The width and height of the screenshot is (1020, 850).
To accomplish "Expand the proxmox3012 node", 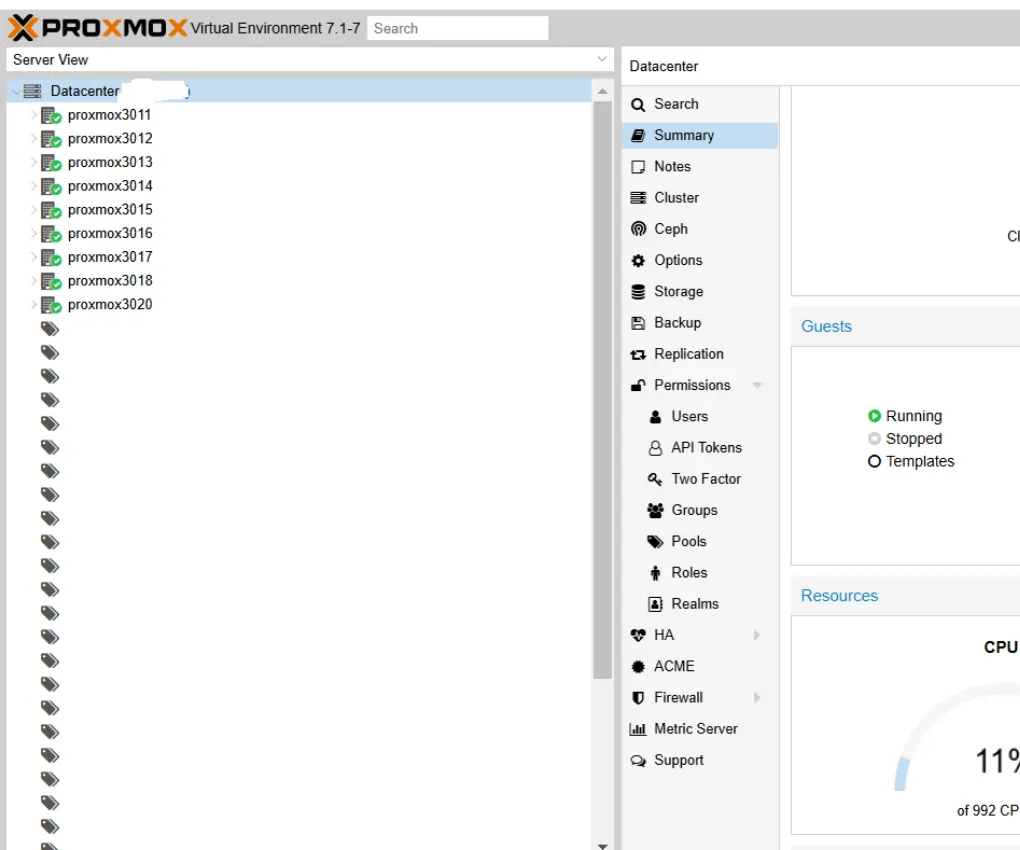I will pos(34,139).
